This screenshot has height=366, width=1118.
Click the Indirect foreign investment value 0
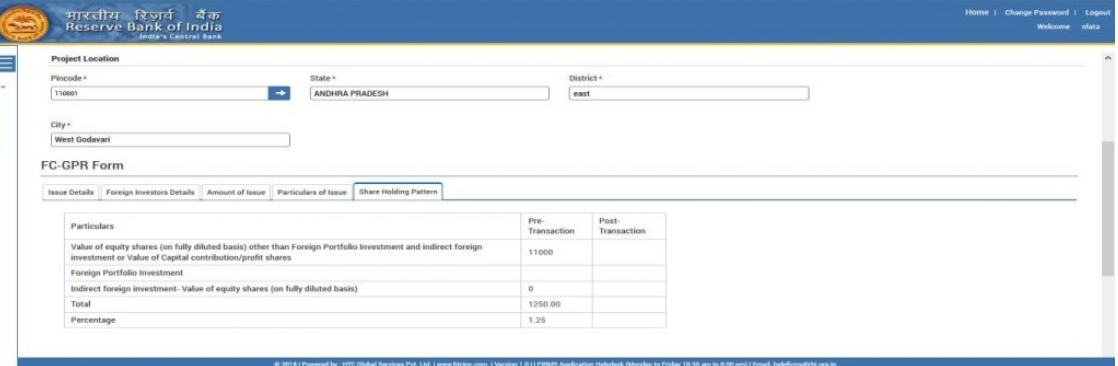click(530, 289)
